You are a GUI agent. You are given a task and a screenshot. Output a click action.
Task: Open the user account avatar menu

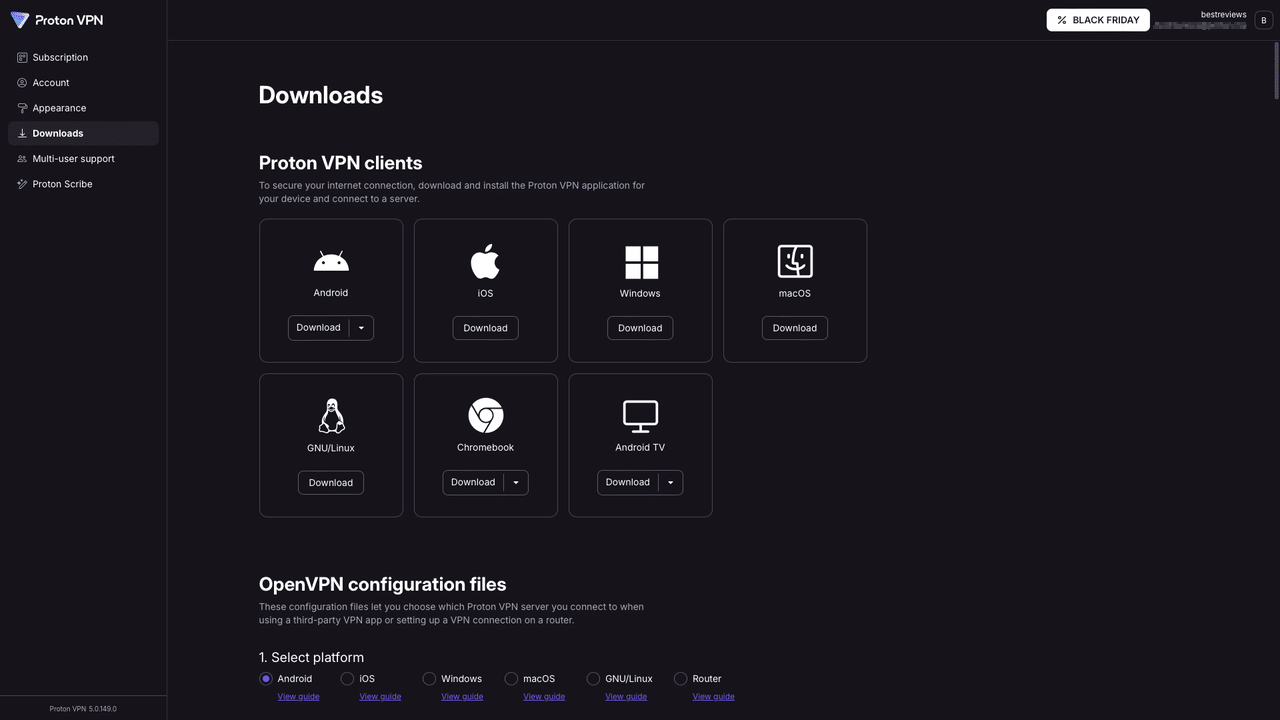pyautogui.click(x=1263, y=19)
